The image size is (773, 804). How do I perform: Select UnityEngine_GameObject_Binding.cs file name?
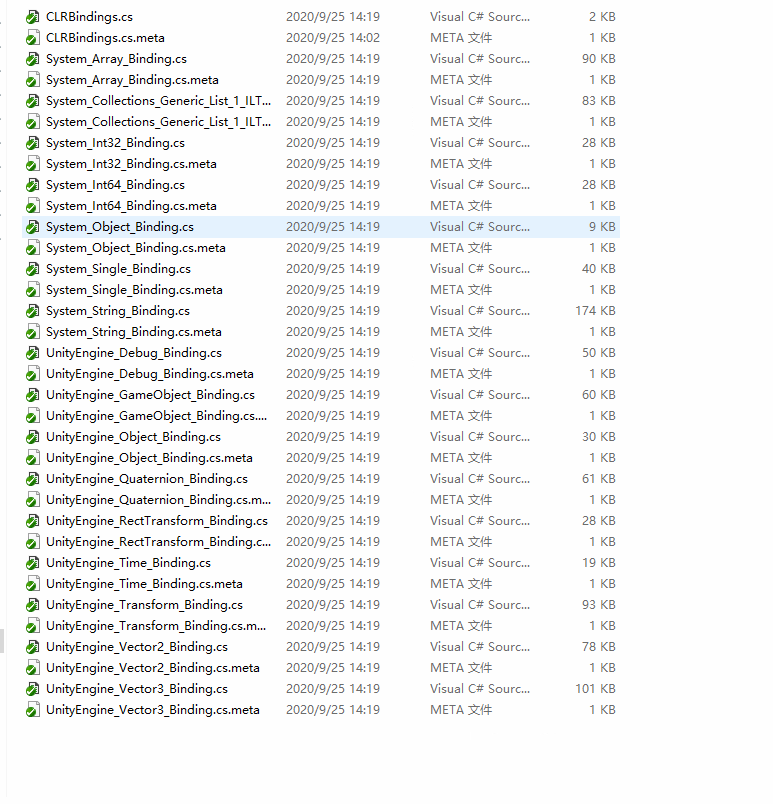tap(150, 395)
